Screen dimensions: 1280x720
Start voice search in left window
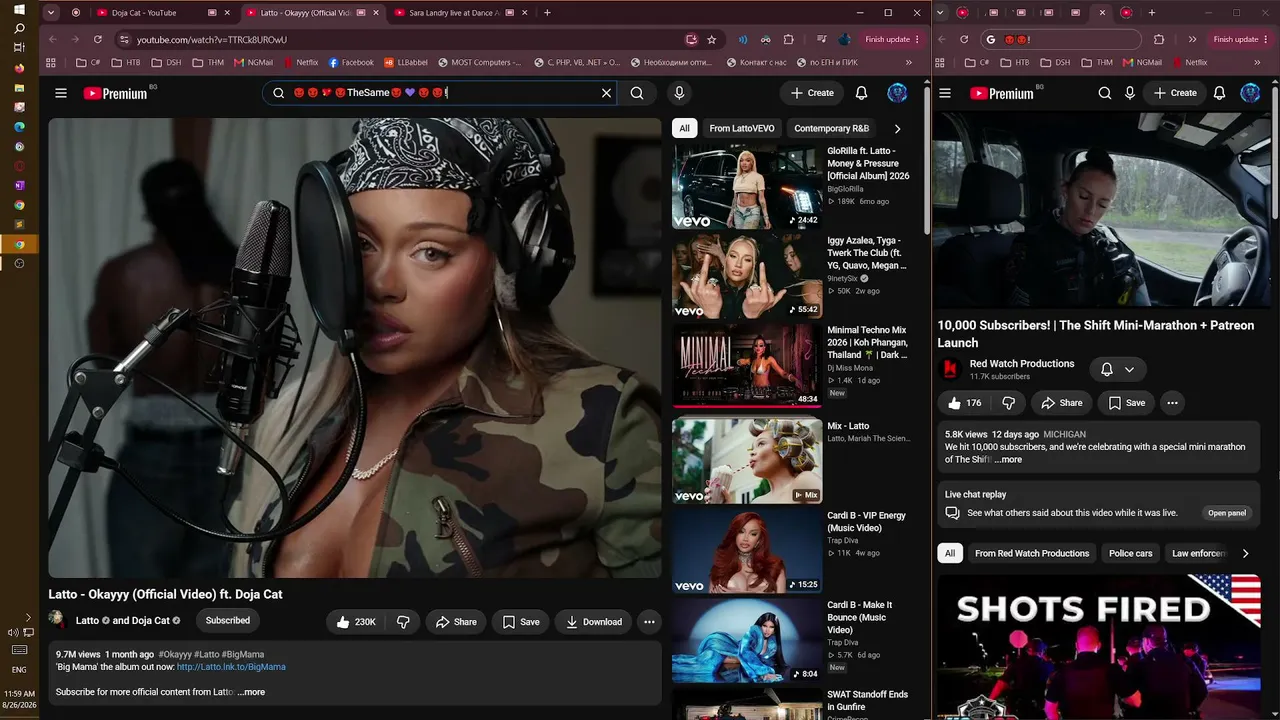[679, 93]
